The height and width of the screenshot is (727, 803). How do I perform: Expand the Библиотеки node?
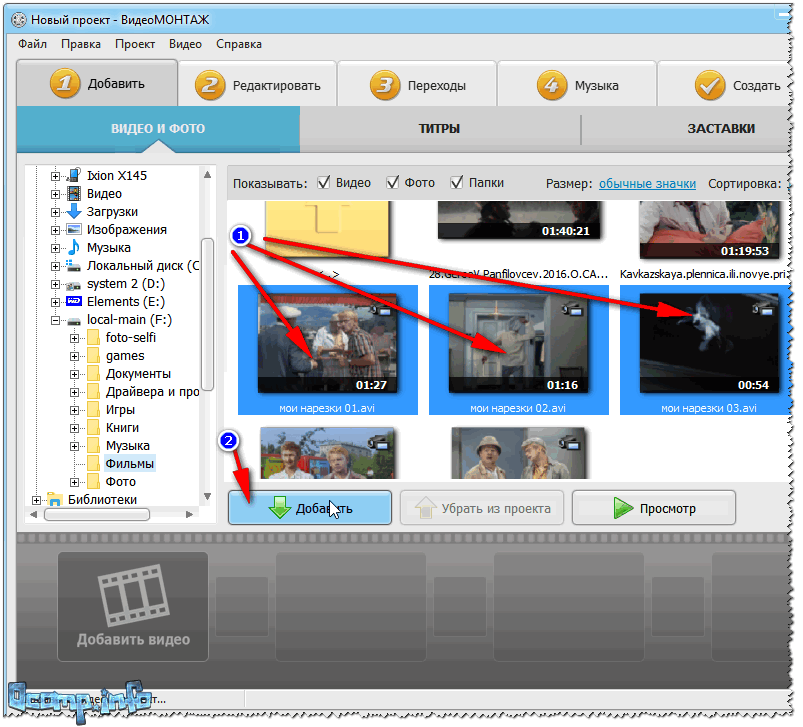point(36,500)
